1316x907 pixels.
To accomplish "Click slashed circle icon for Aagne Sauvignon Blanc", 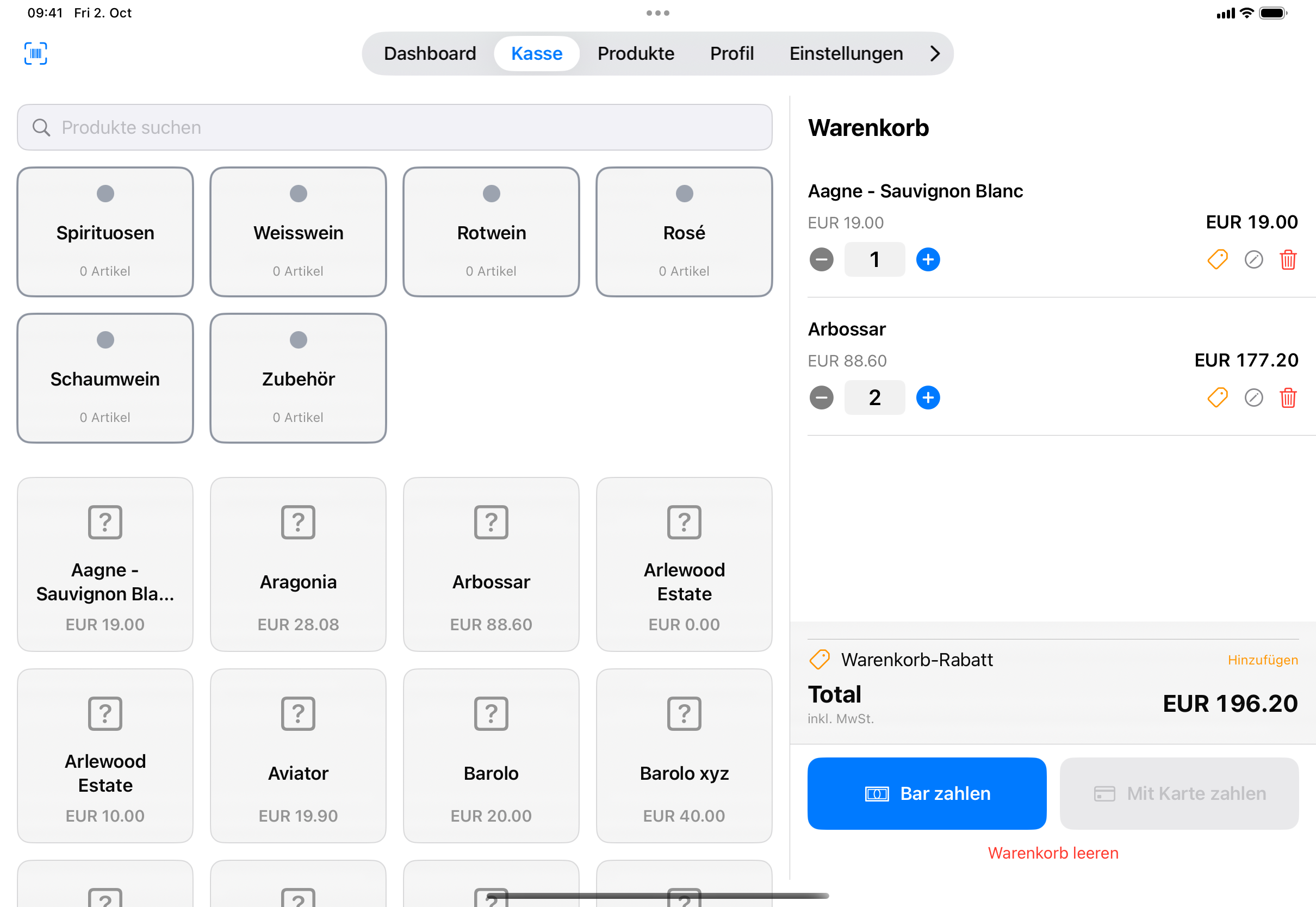I will (x=1253, y=260).
